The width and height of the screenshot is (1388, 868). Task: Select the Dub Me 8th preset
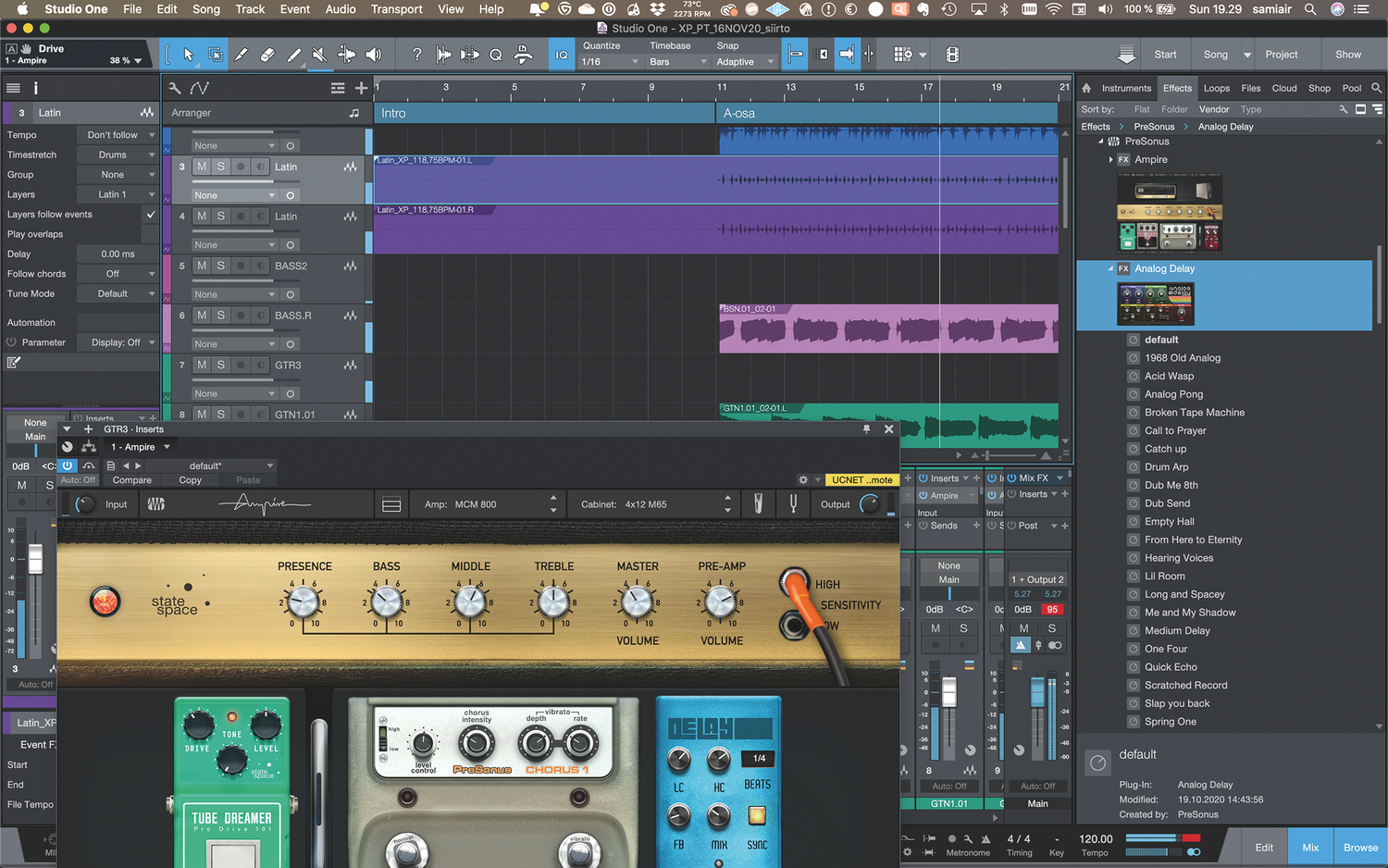click(1171, 485)
